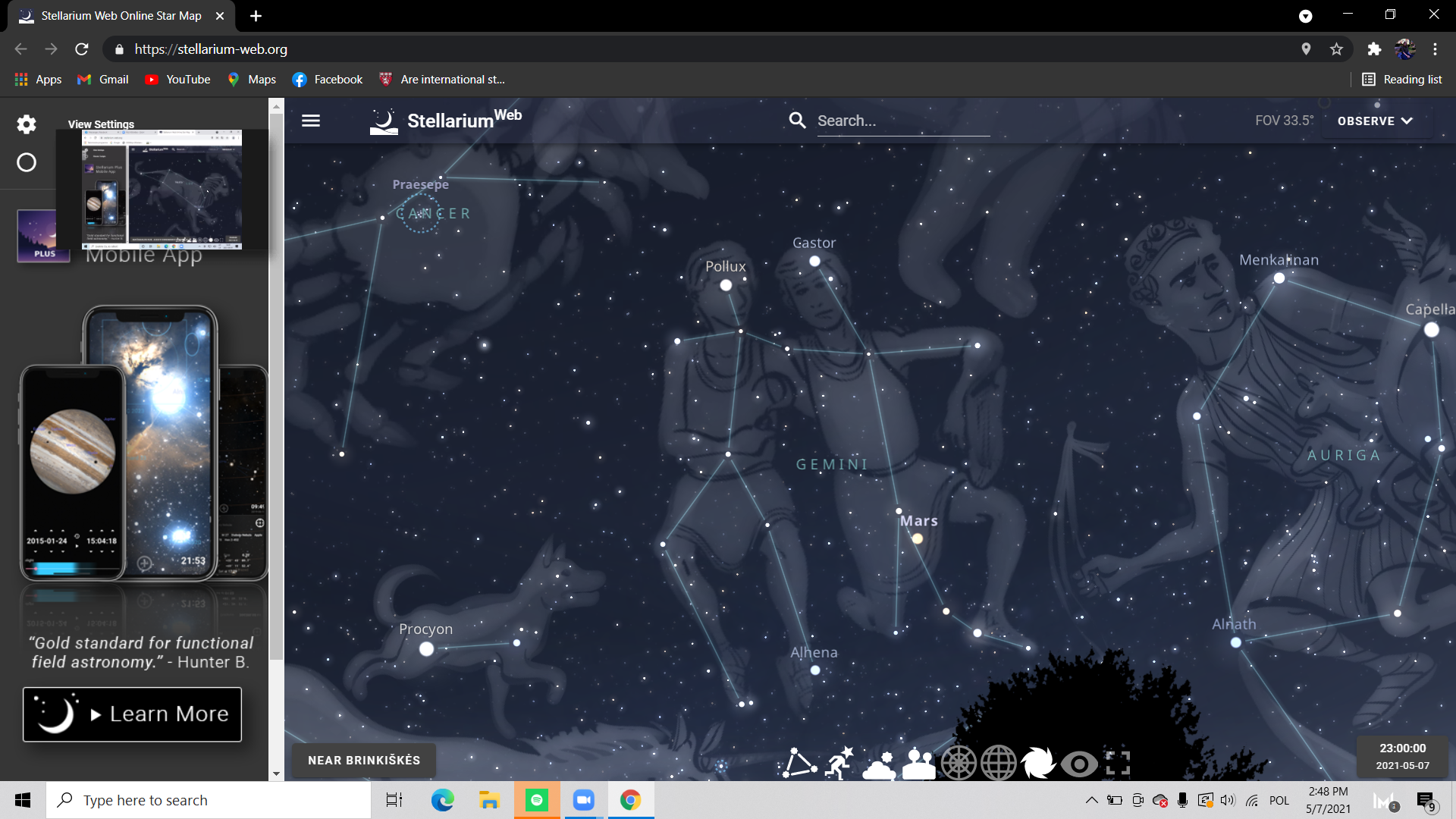Viewport: 1456px width, 819px height.
Task: Open Spotify from the taskbar
Action: point(537,800)
